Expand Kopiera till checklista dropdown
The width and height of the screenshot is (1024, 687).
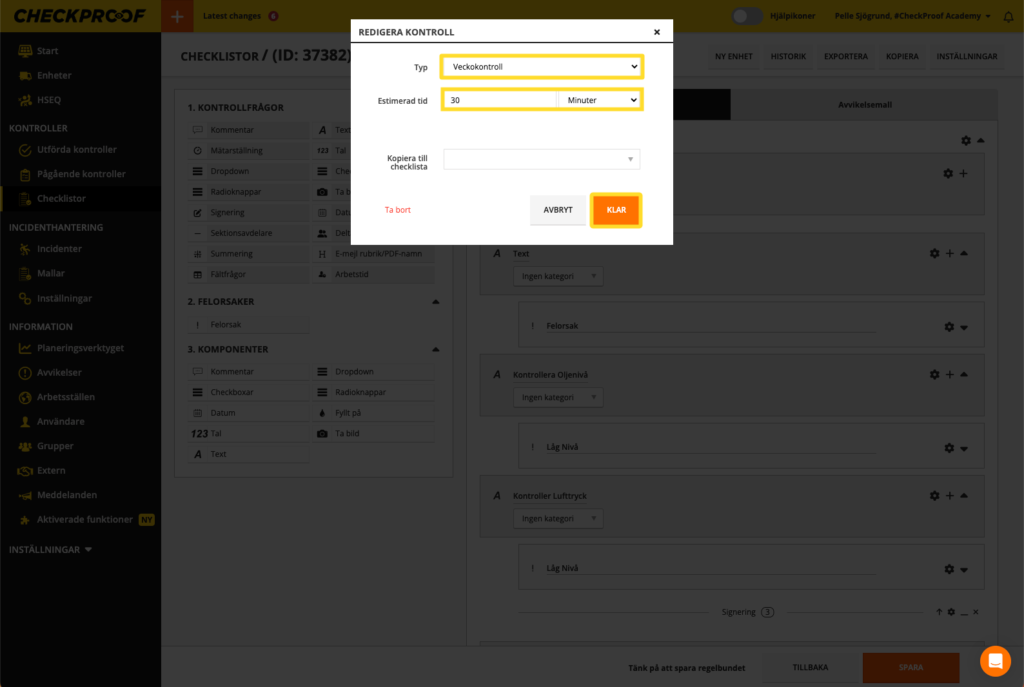tap(541, 159)
